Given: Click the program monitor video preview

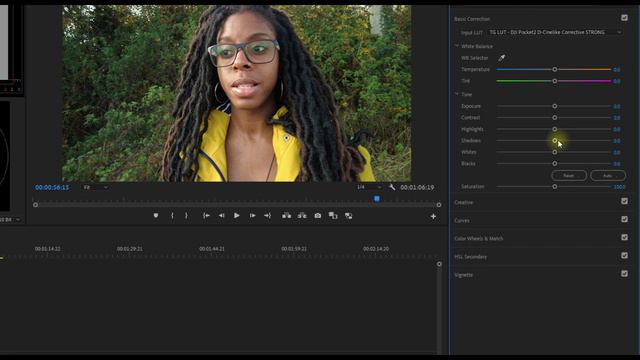Looking at the screenshot, I should pyautogui.click(x=237, y=93).
